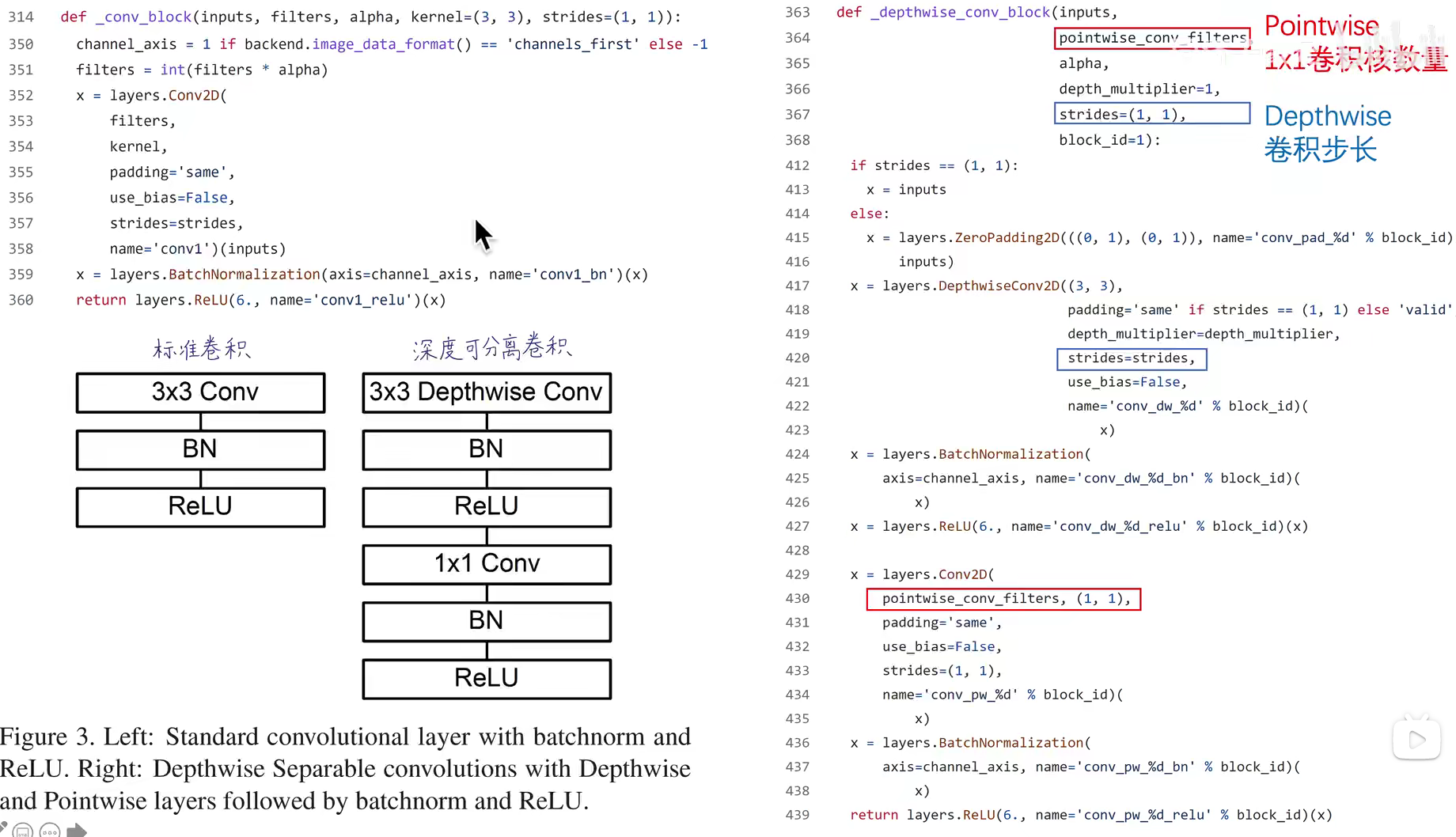The image size is (1456, 837).
Task: Click handwritten title '深度可分离卷积'
Action: tap(492, 348)
